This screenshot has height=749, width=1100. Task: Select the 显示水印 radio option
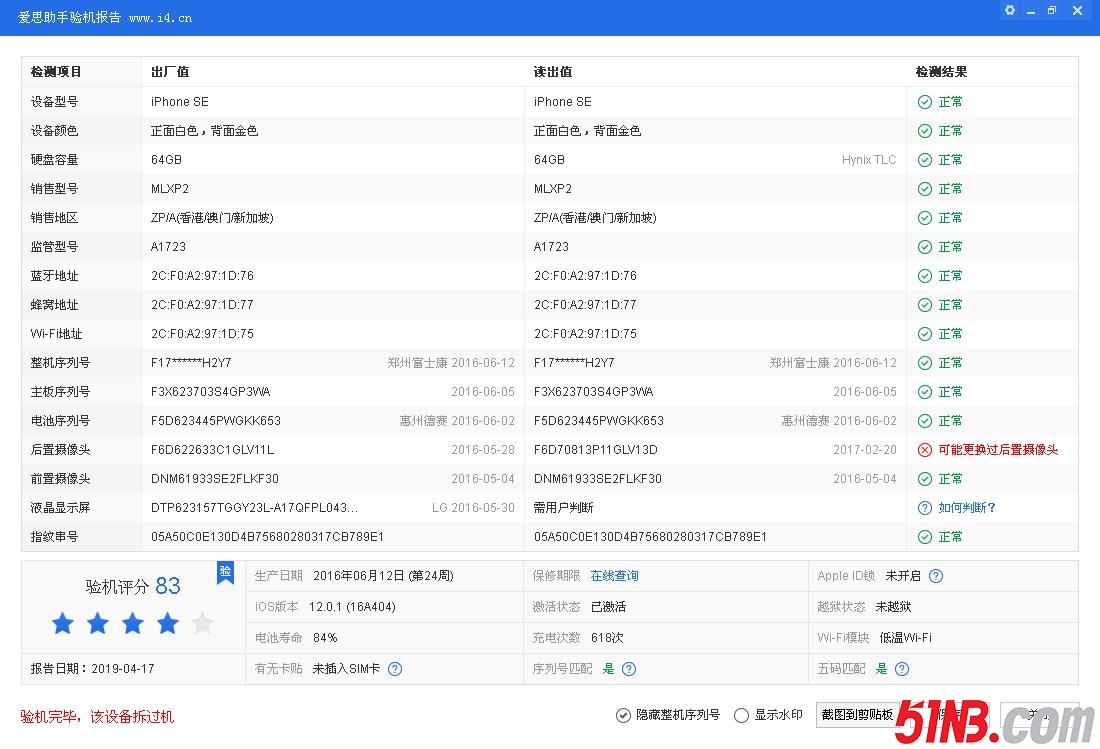[741, 715]
